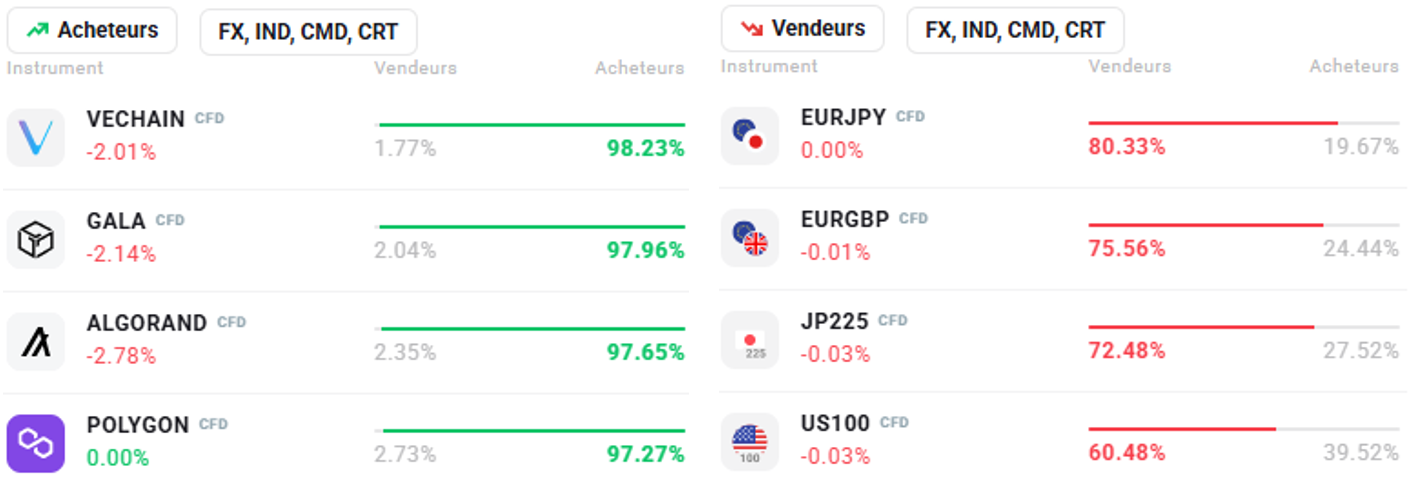
Task: Open the left FX, IND, CMD, CRT filter
Action: pyautogui.click(x=308, y=32)
